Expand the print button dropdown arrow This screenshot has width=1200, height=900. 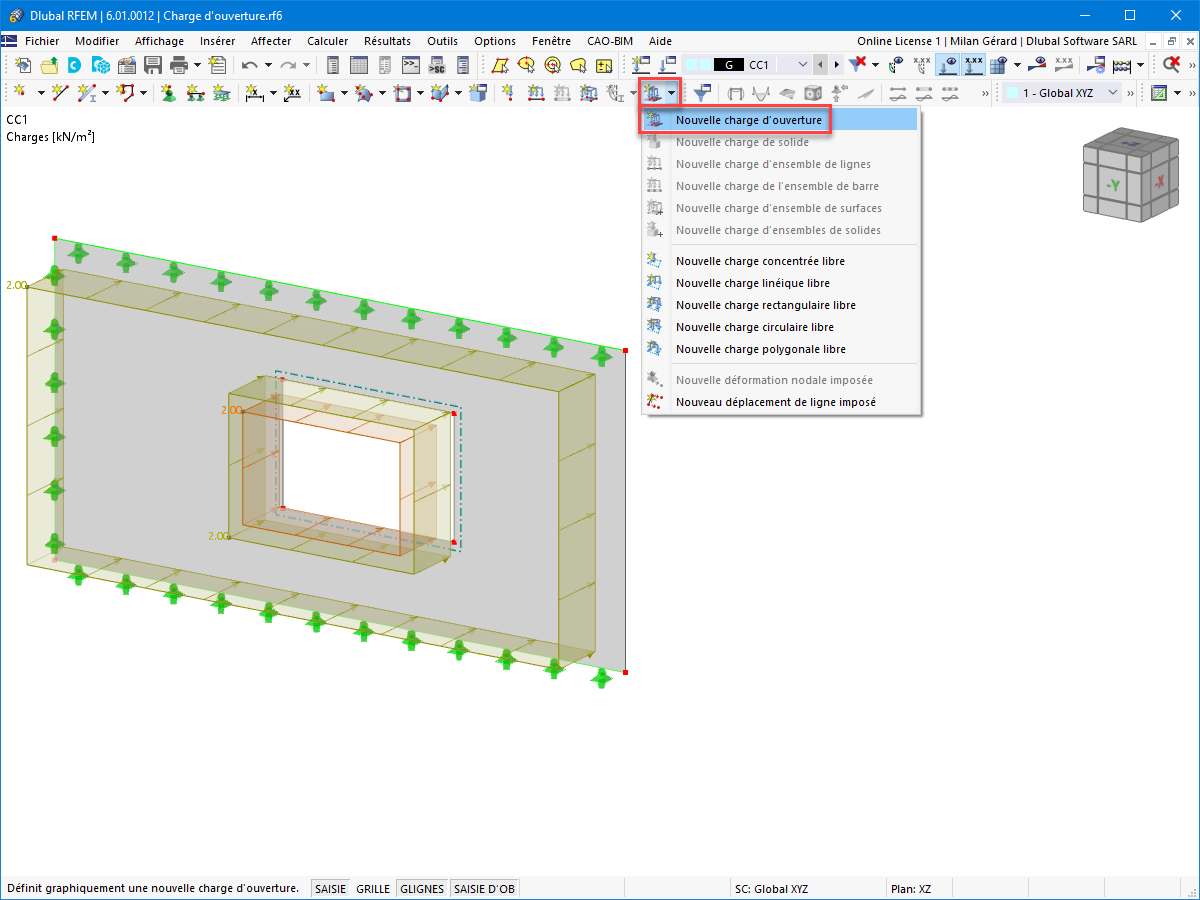tap(197, 65)
